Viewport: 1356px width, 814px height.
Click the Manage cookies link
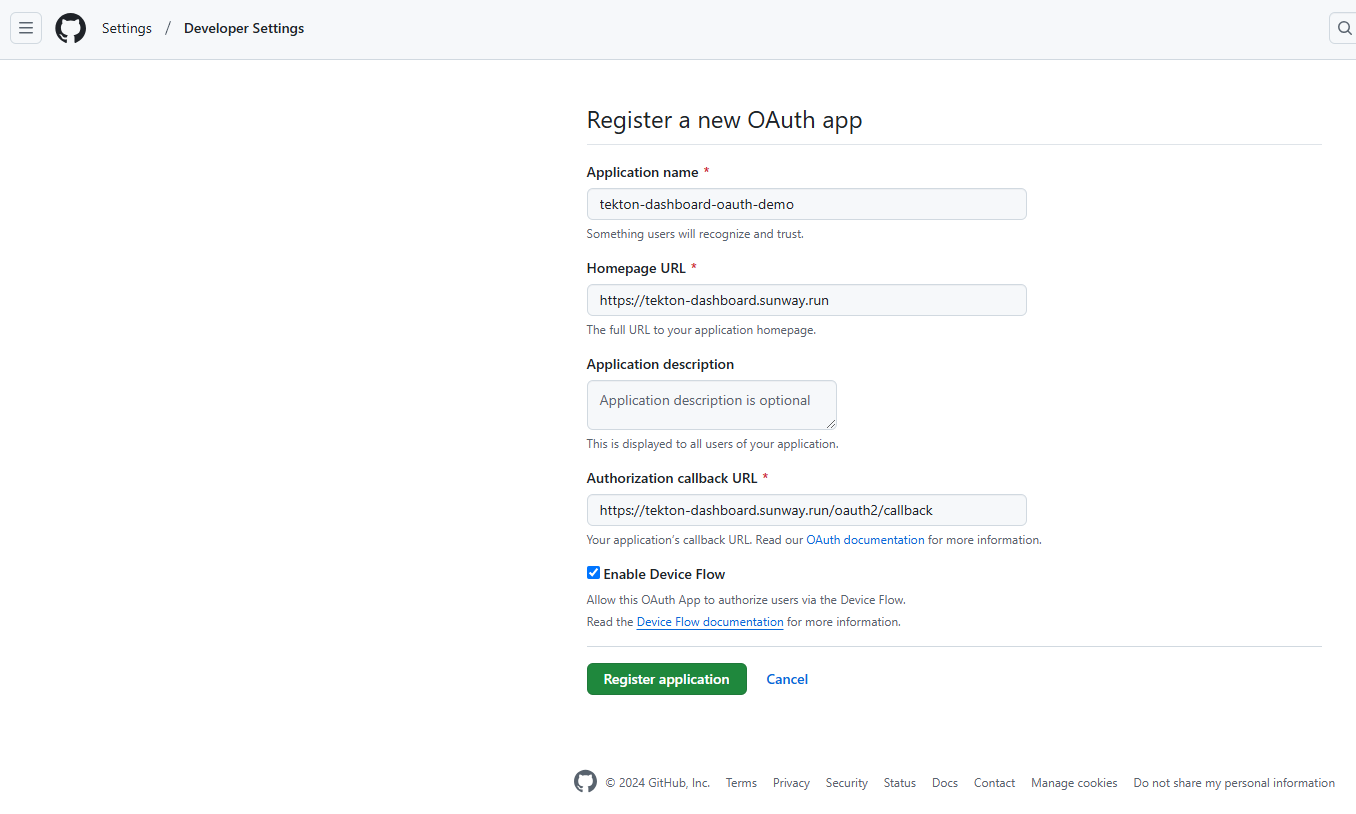[x=1073, y=783]
